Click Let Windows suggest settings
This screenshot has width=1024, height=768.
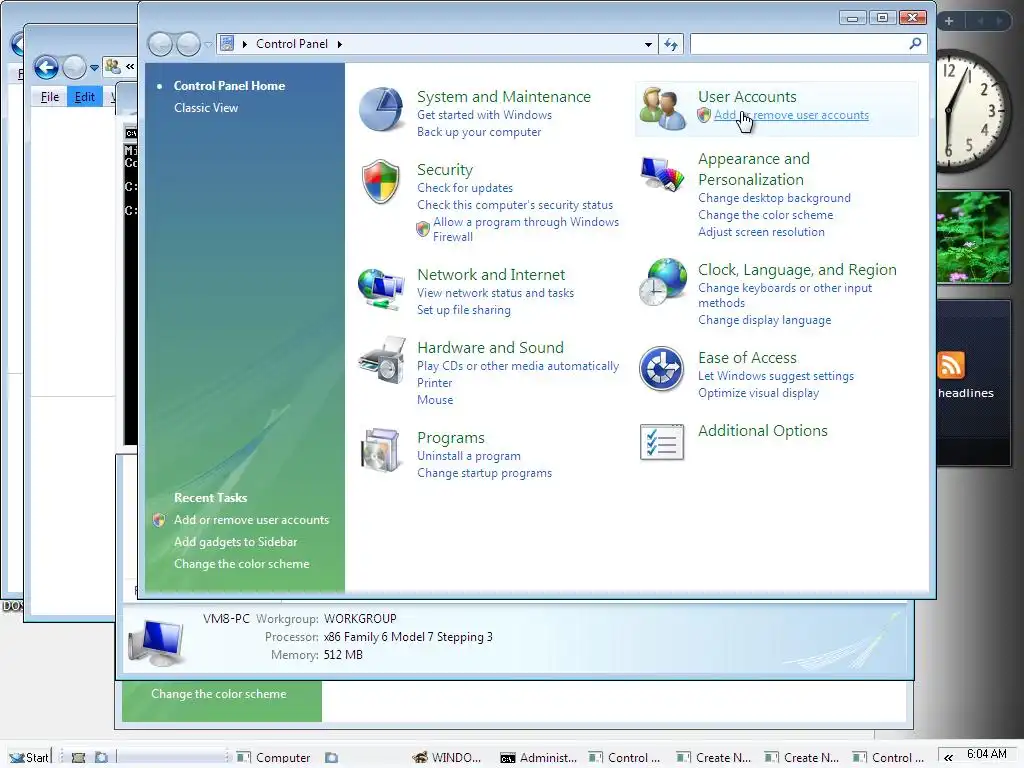[776, 376]
